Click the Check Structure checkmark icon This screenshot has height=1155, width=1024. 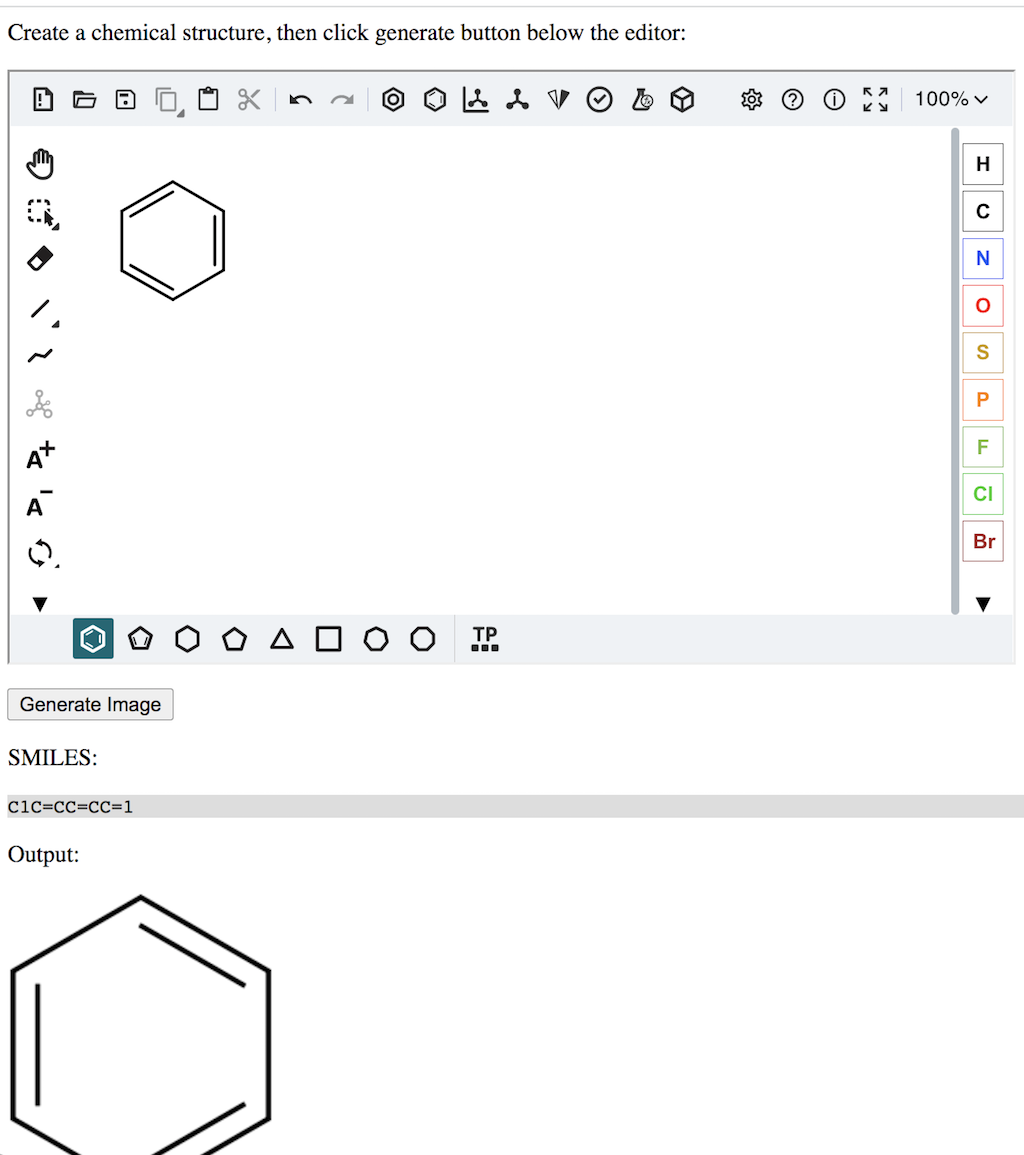point(599,99)
